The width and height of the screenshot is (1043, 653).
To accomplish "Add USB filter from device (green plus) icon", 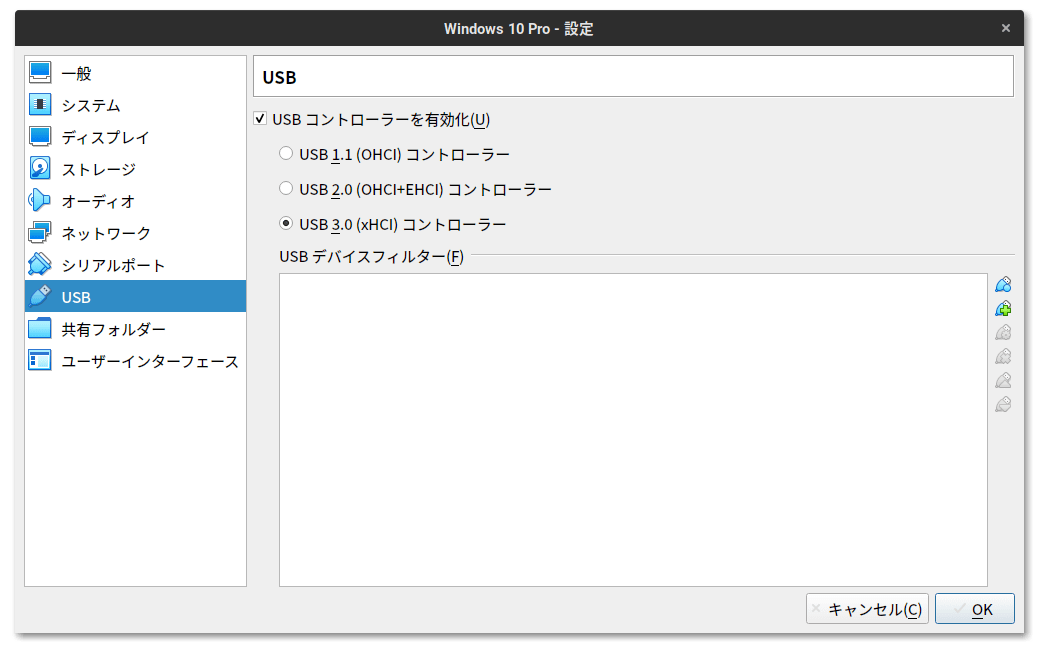I will [1003, 309].
